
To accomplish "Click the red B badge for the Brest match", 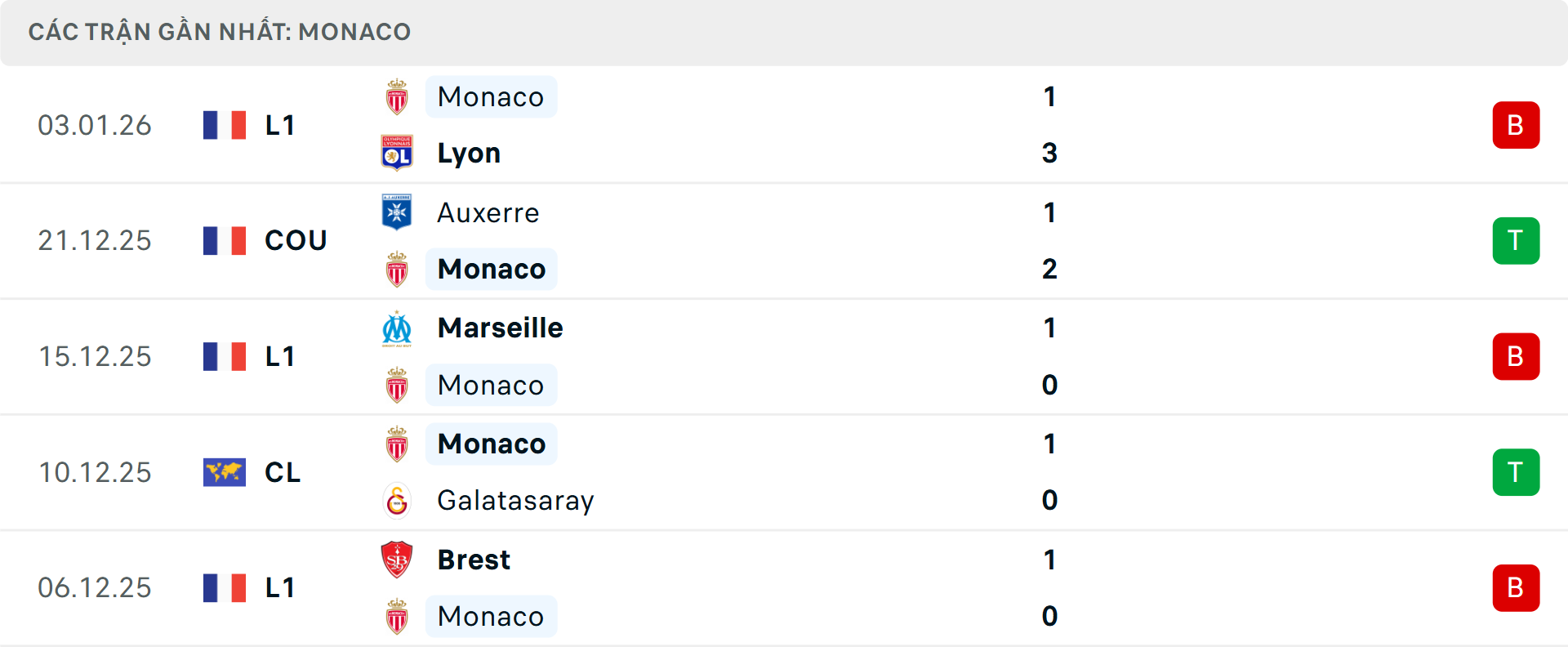I will pyautogui.click(x=1516, y=588).
